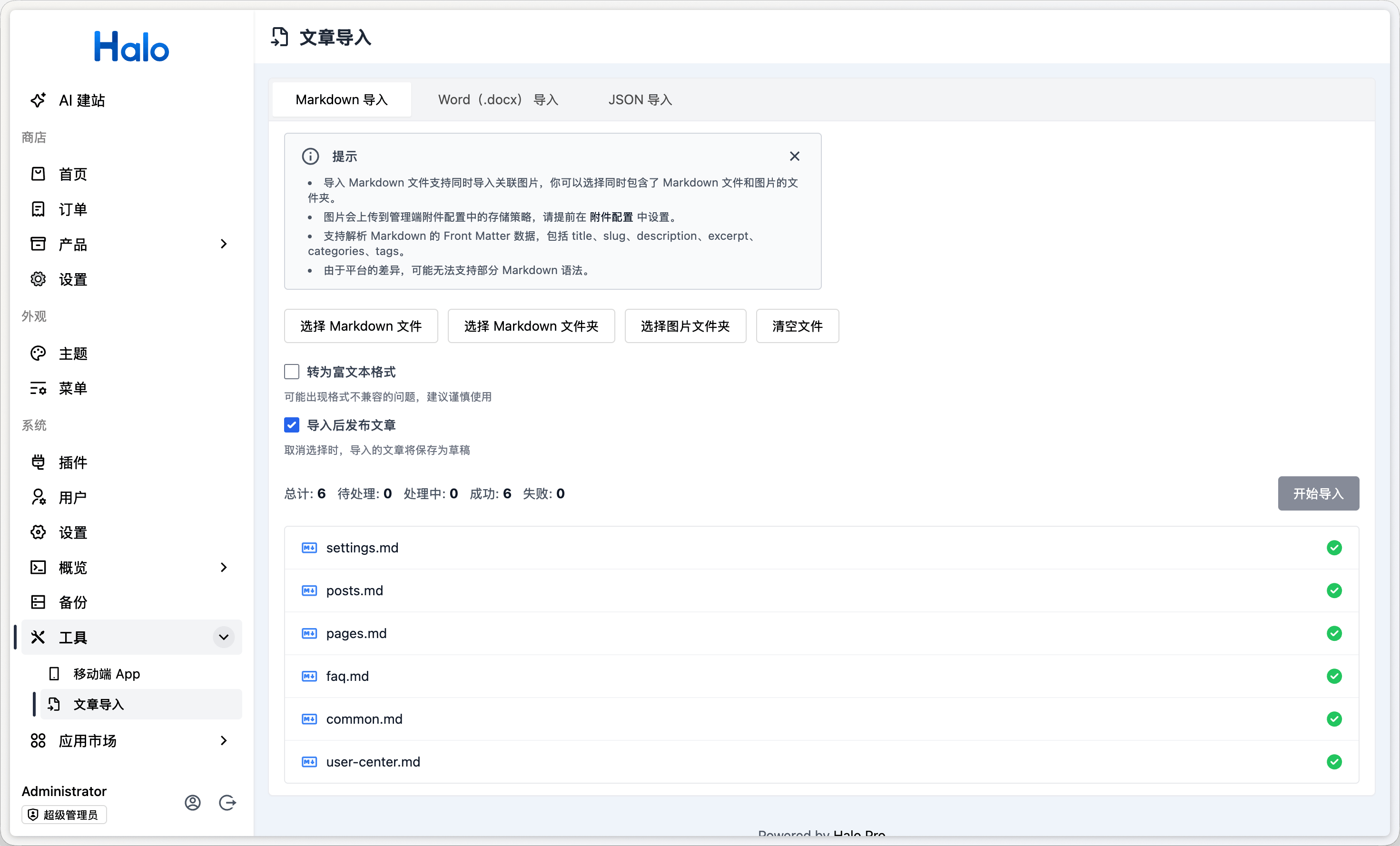Screen dimensions: 1400x846
Task: Open 插件 plug icon in sidebar
Action: click(x=38, y=462)
